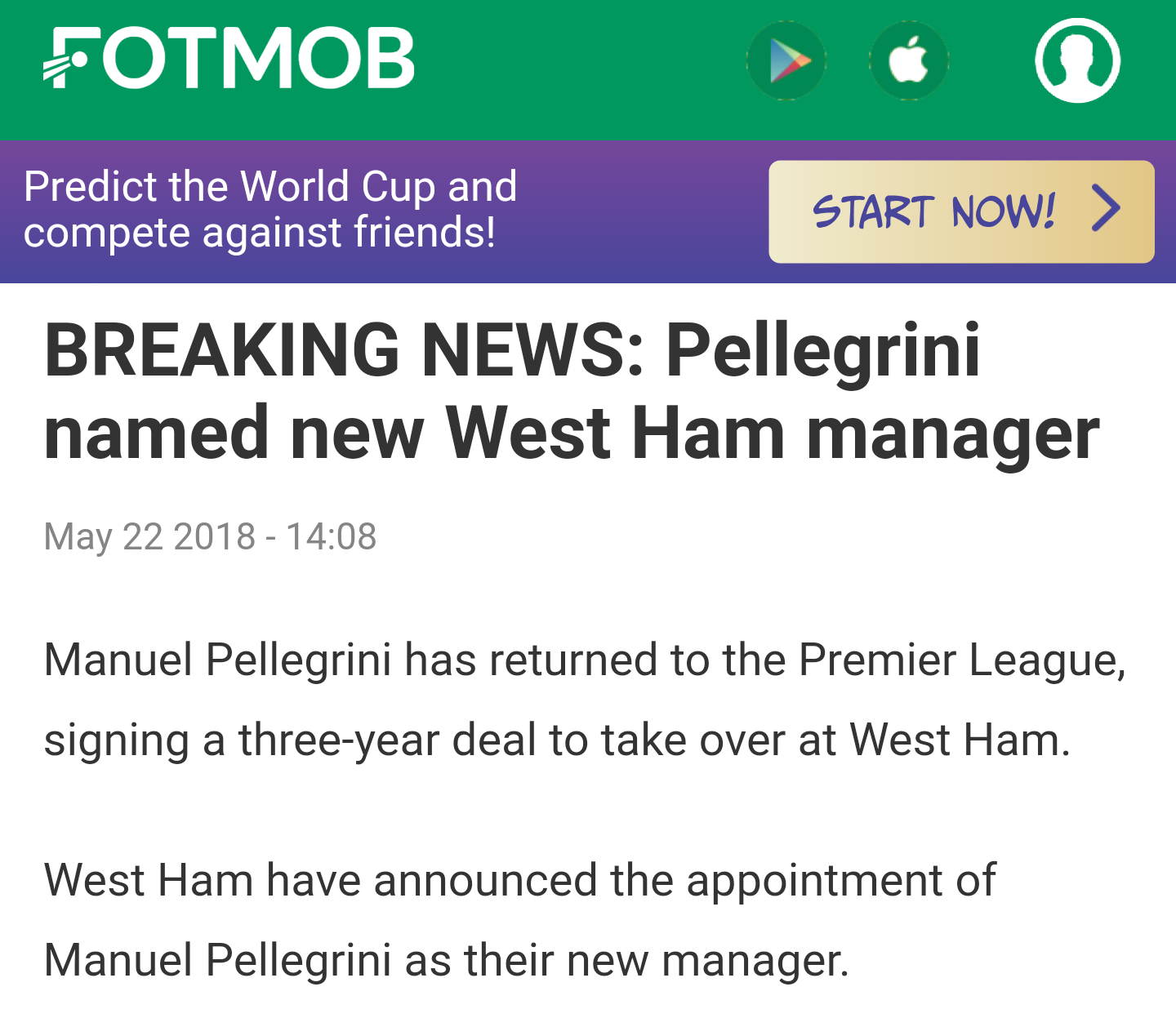Open the user profile avatar icon
1176x1018 pixels.
tap(1077, 60)
